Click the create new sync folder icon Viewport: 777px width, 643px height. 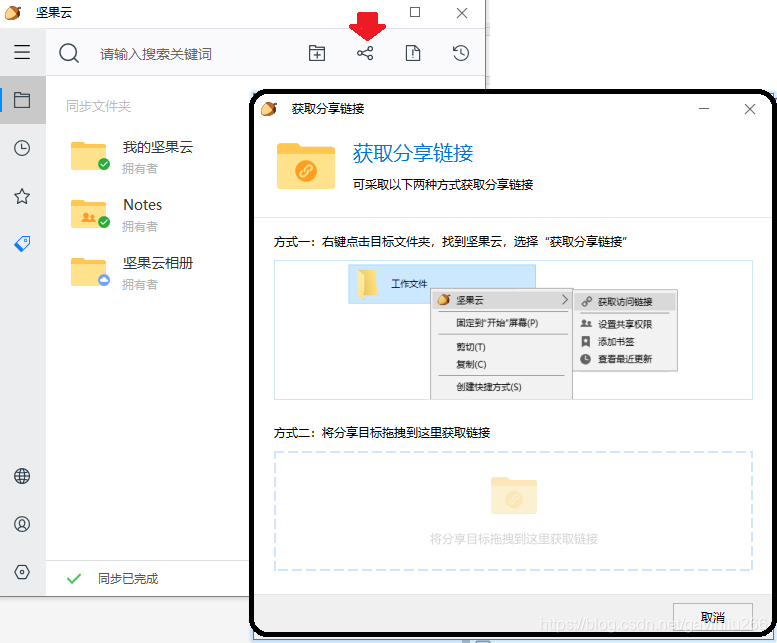[317, 53]
